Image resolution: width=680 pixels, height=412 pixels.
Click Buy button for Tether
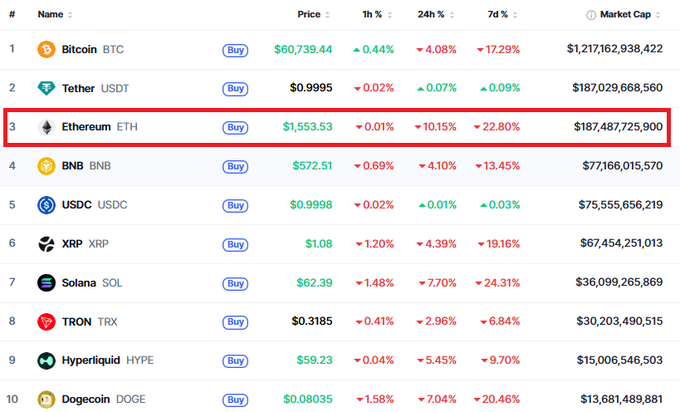click(235, 89)
